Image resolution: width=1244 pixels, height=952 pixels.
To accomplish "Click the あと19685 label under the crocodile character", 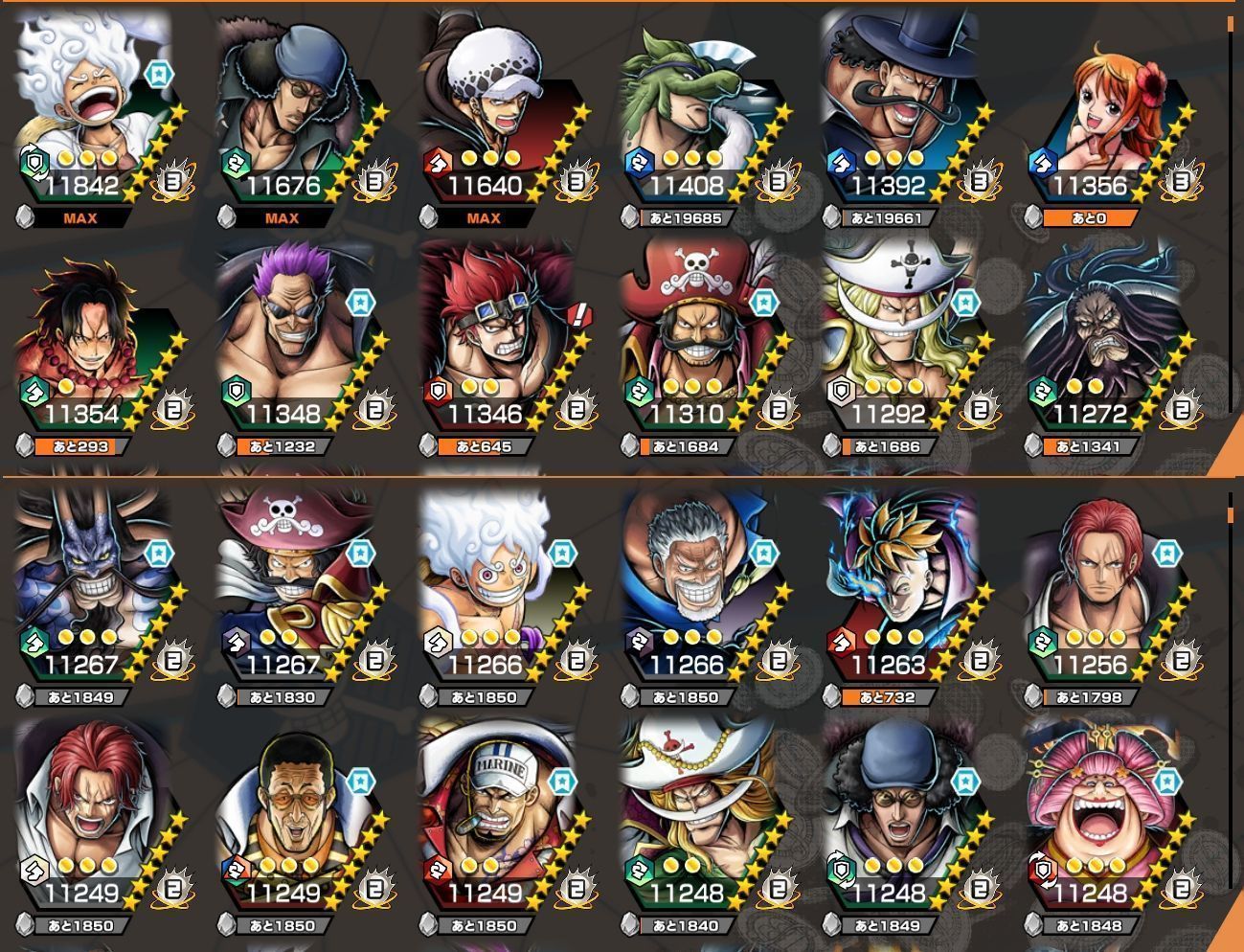I will pyautogui.click(x=686, y=218).
